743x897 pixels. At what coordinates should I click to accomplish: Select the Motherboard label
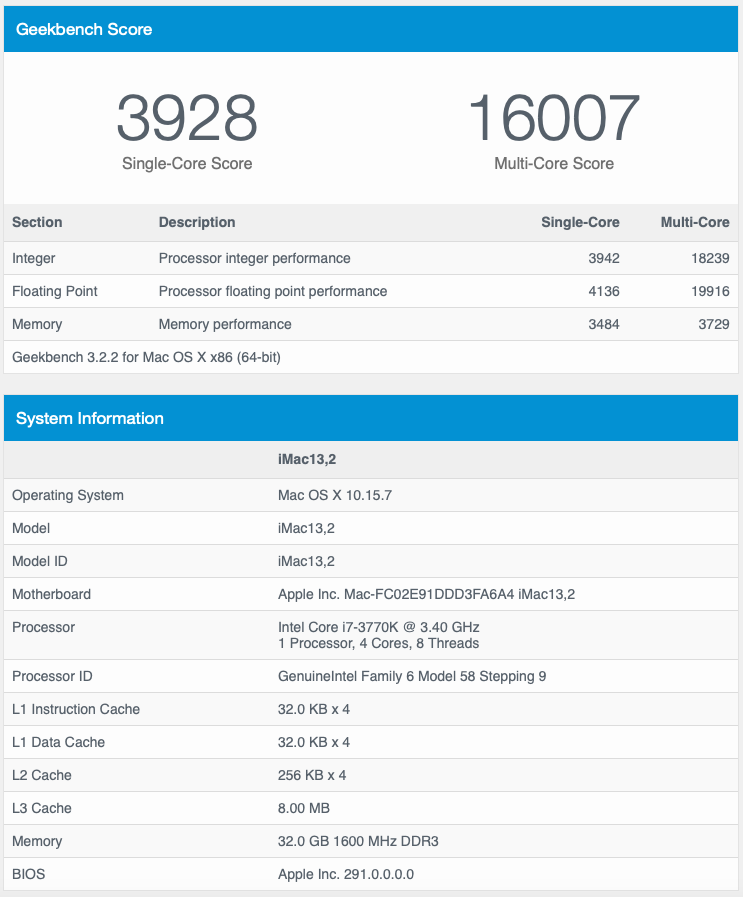pos(51,594)
